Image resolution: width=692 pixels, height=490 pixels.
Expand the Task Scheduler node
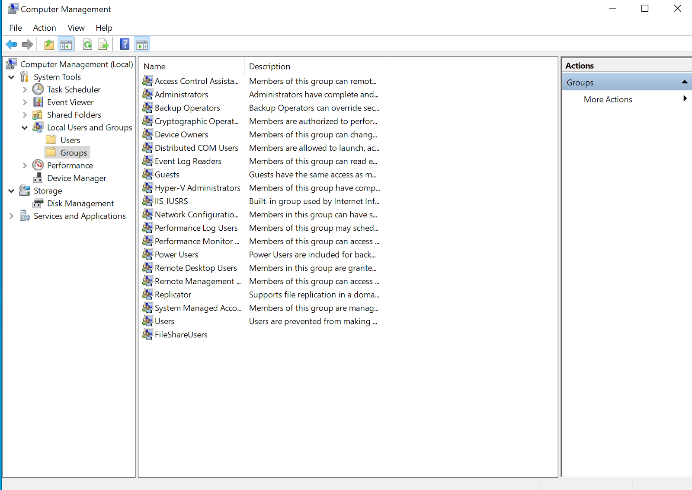click(24, 89)
